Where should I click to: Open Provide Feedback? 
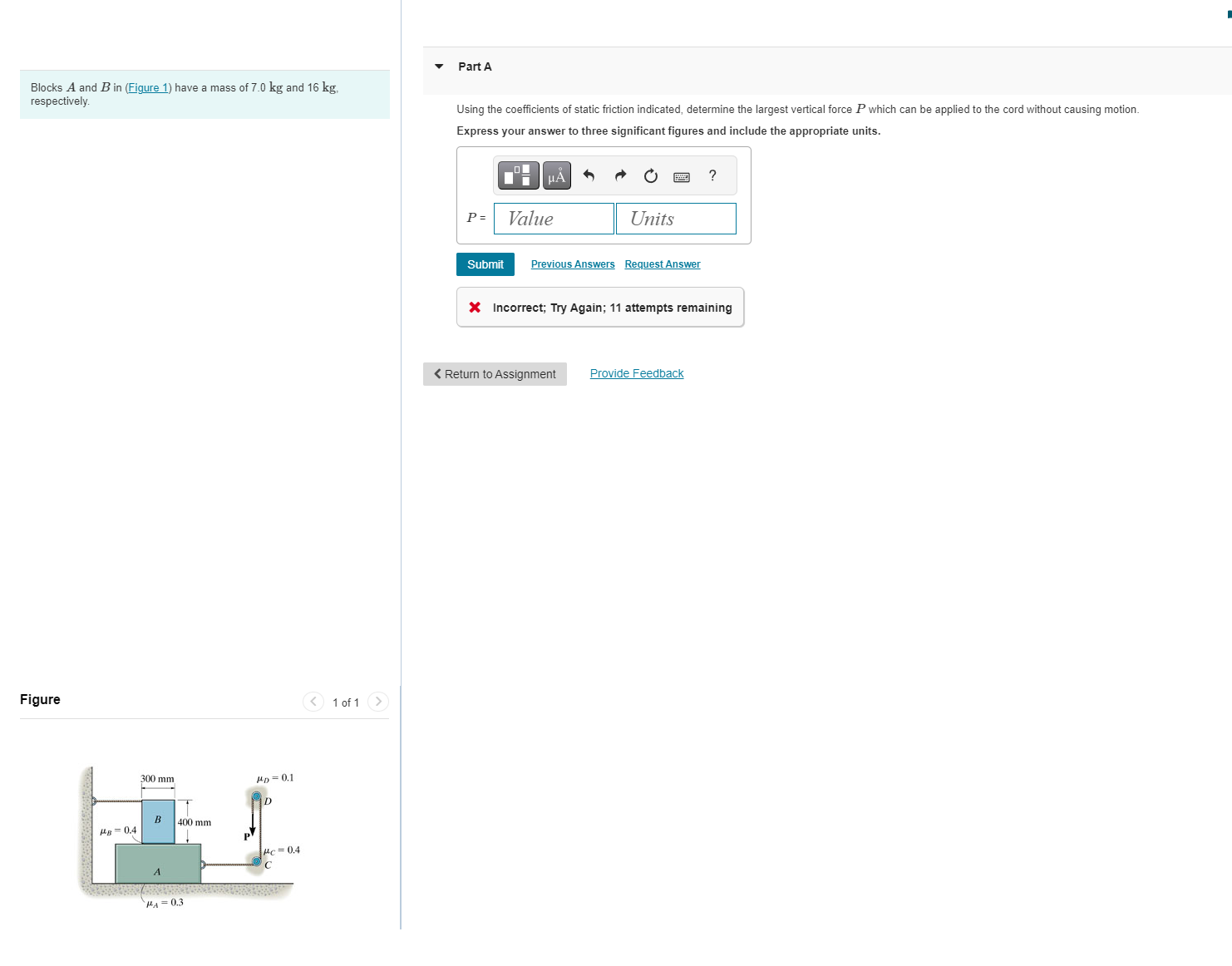click(636, 372)
